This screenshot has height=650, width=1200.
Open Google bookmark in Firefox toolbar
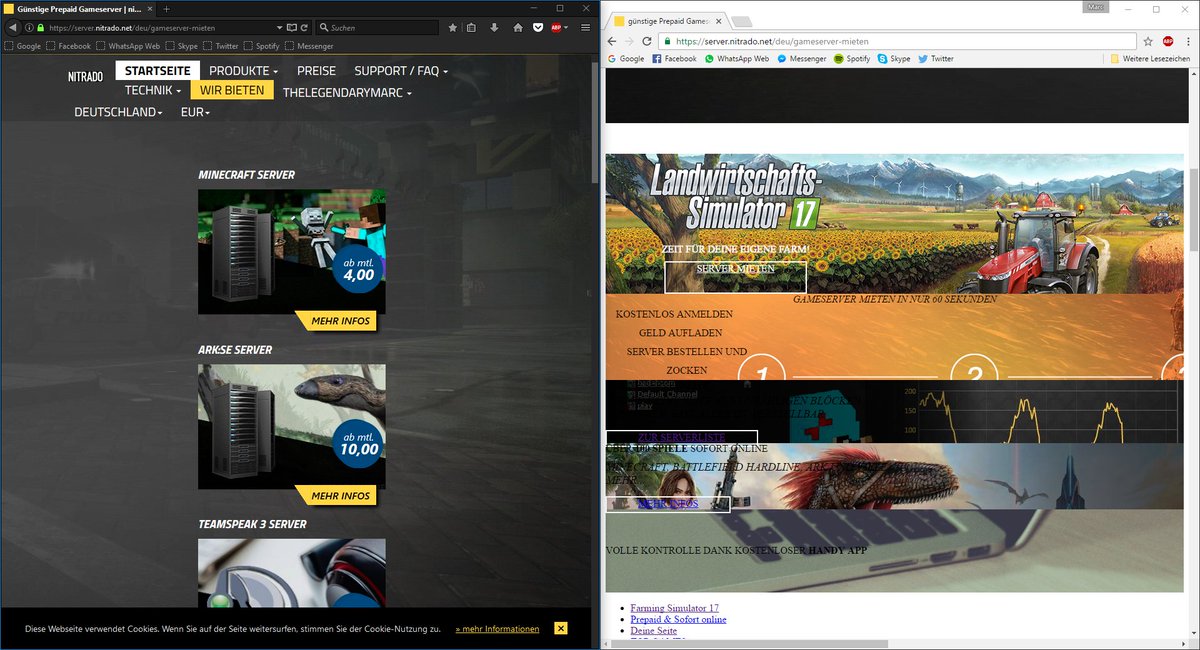tap(23, 46)
